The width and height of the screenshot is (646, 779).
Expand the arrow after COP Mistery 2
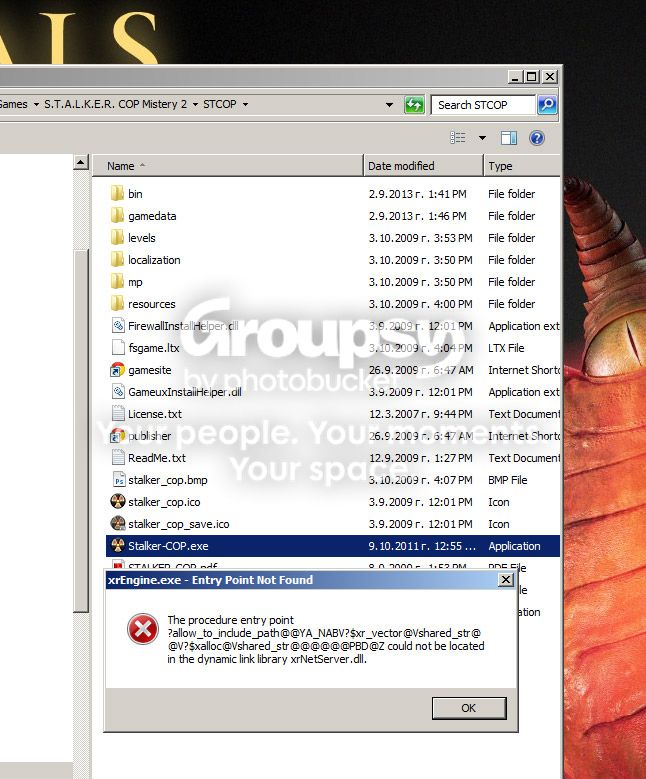tap(195, 104)
